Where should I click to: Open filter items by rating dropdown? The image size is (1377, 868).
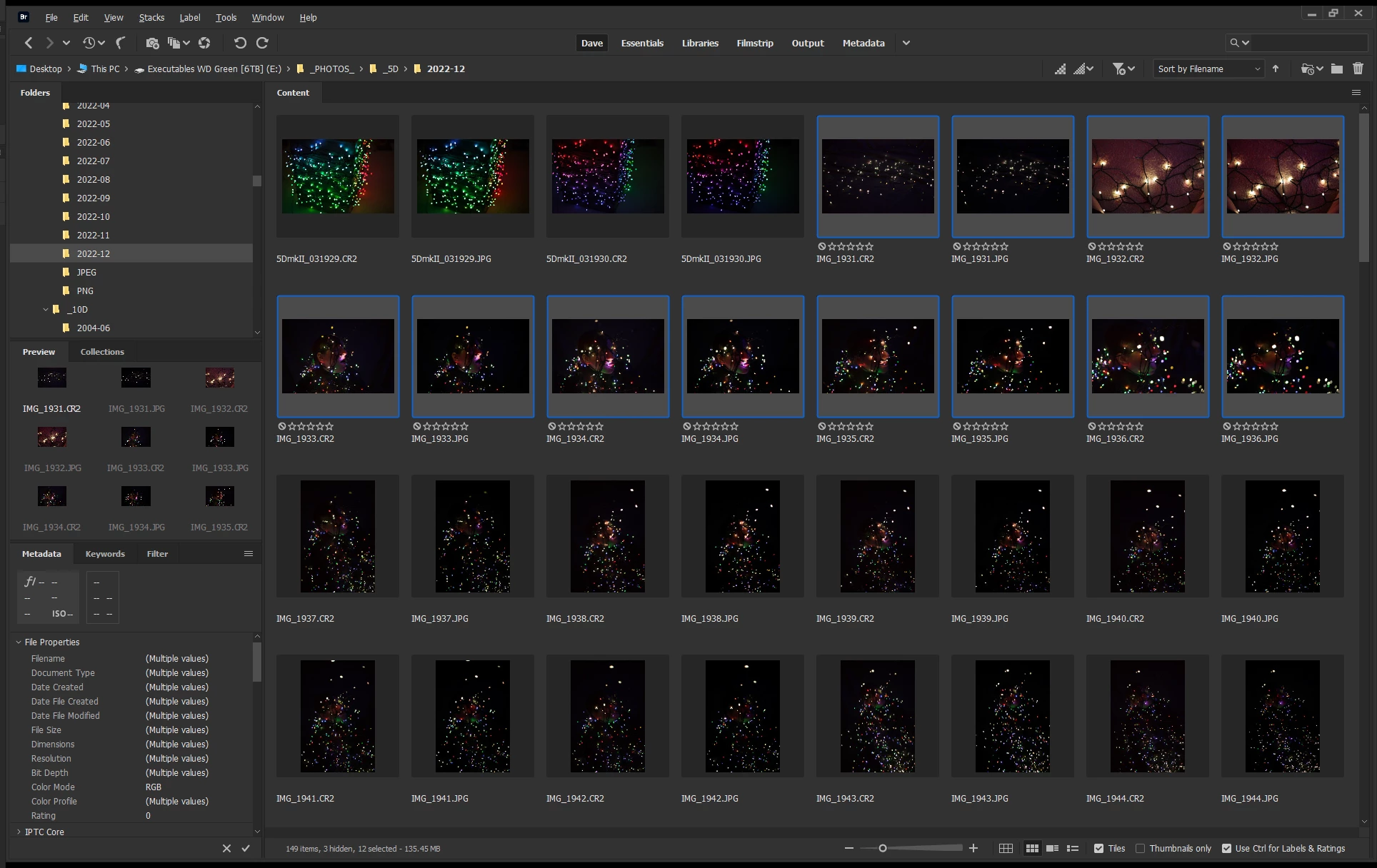pyautogui.click(x=1123, y=69)
